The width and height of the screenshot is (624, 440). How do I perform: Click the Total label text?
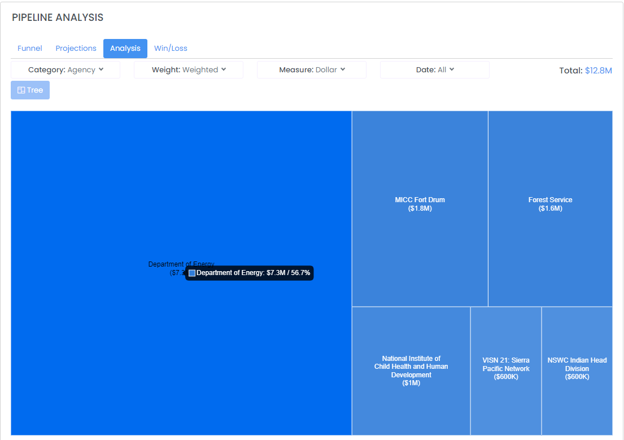click(x=571, y=70)
